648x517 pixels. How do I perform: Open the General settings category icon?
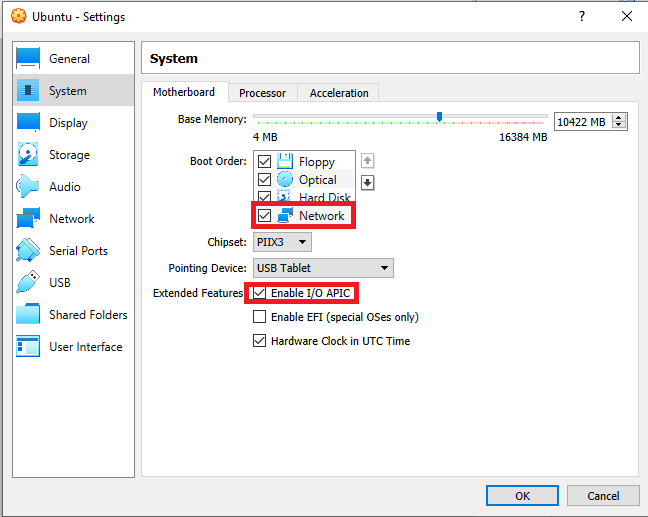click(28, 58)
